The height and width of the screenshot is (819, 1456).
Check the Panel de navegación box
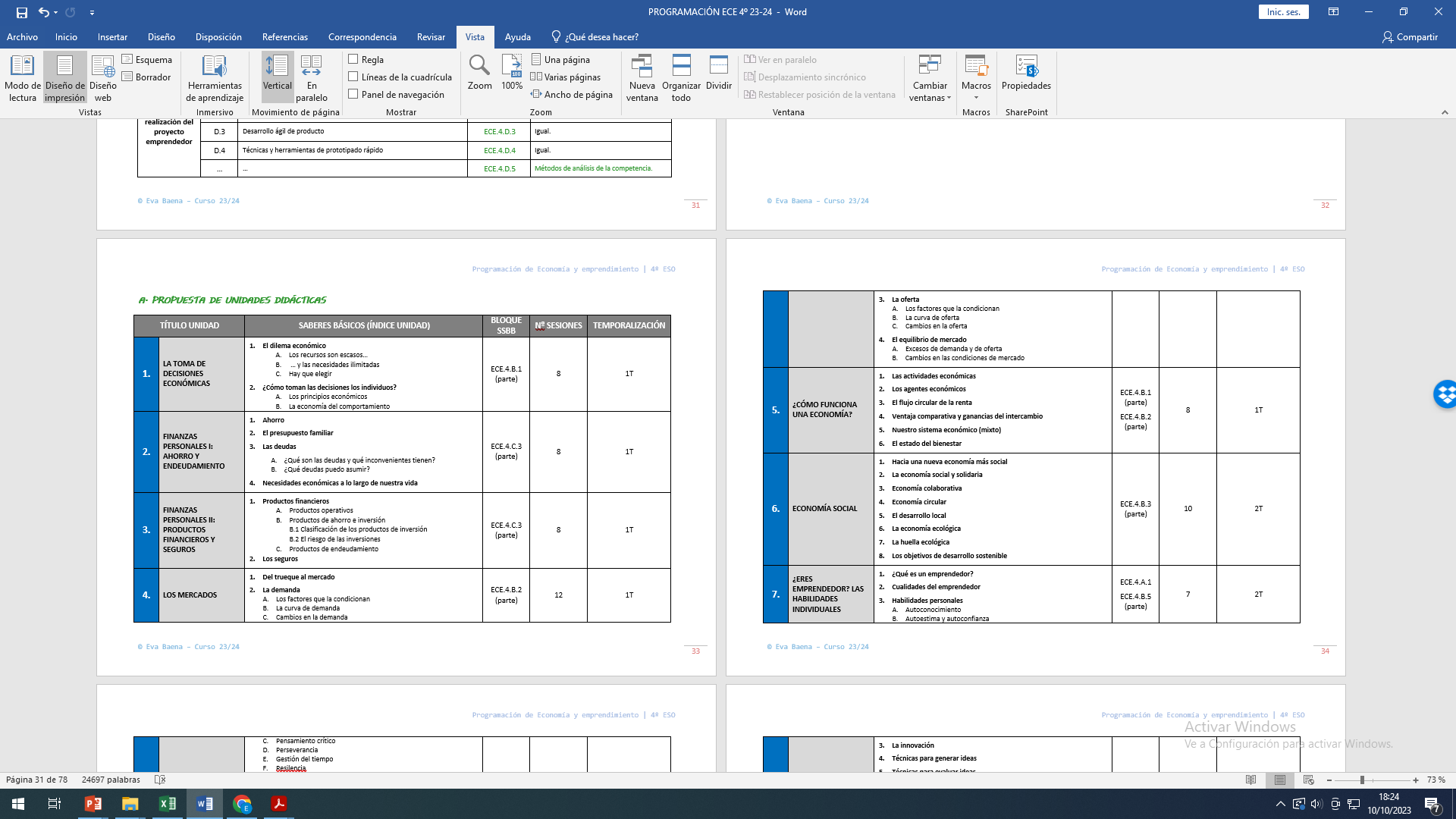coord(353,94)
